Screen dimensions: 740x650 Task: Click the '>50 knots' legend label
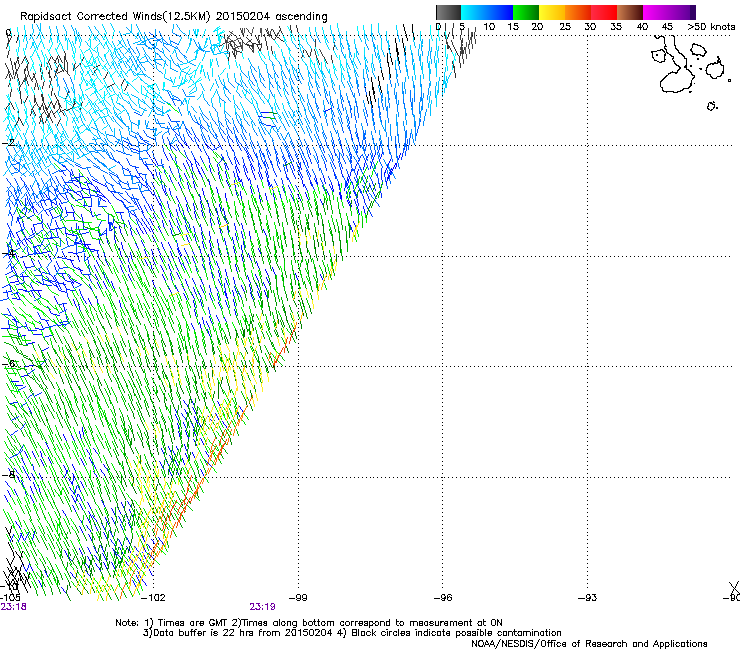click(711, 27)
